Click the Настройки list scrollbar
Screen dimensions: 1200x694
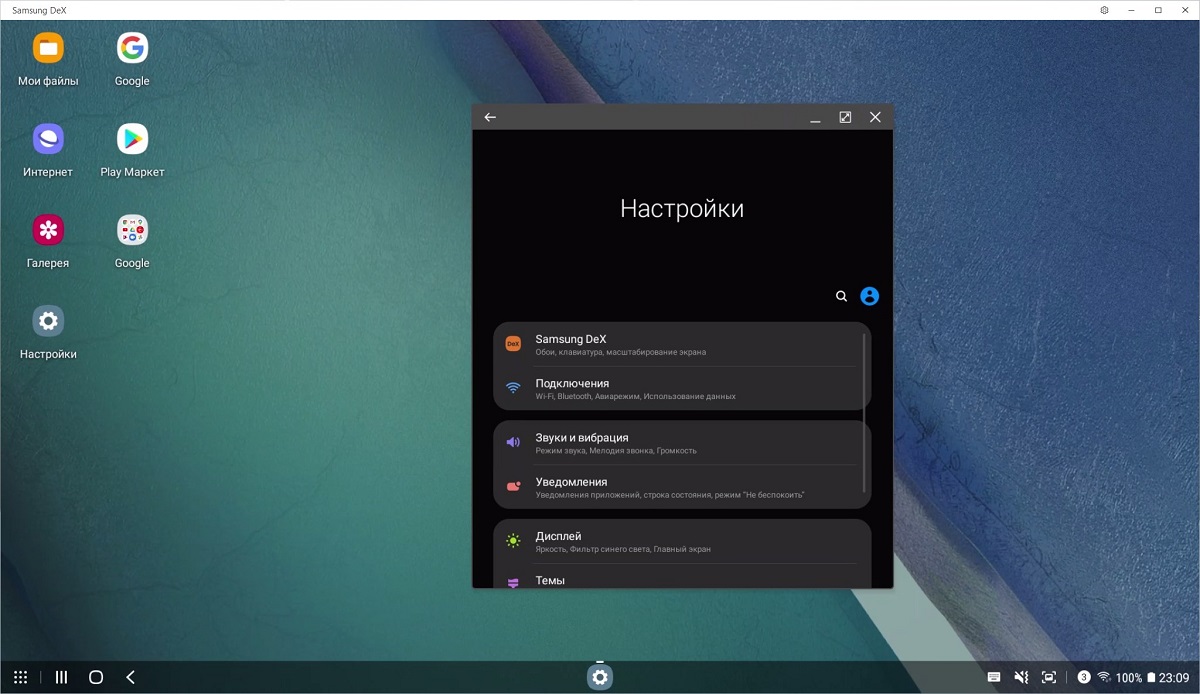[x=865, y=412]
